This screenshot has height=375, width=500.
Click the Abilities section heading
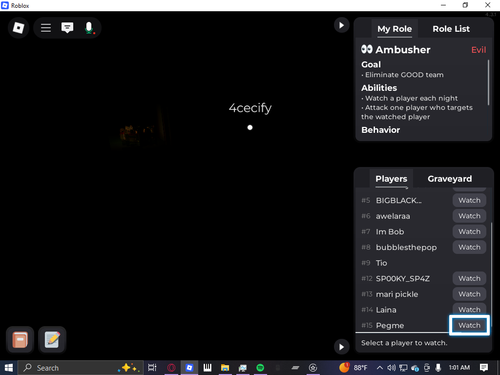point(379,88)
